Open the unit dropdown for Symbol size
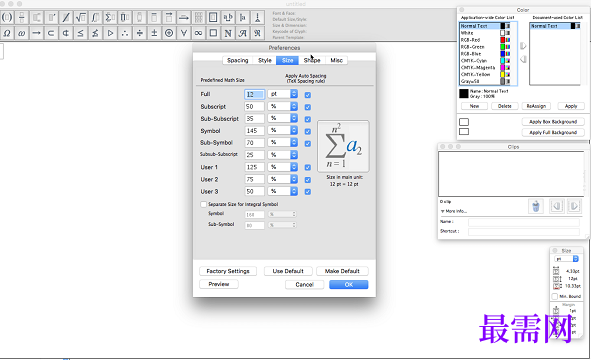Screen dimensions: 591x360 [283, 130]
